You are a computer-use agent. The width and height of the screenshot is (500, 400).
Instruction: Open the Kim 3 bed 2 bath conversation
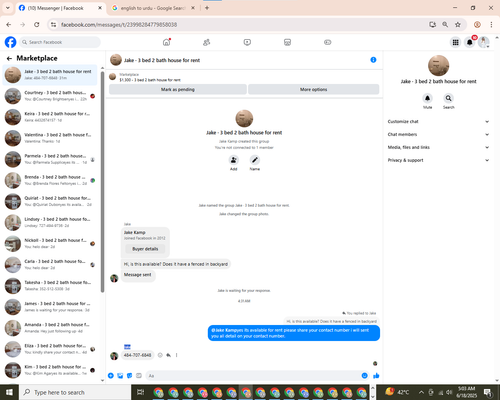(x=50, y=370)
